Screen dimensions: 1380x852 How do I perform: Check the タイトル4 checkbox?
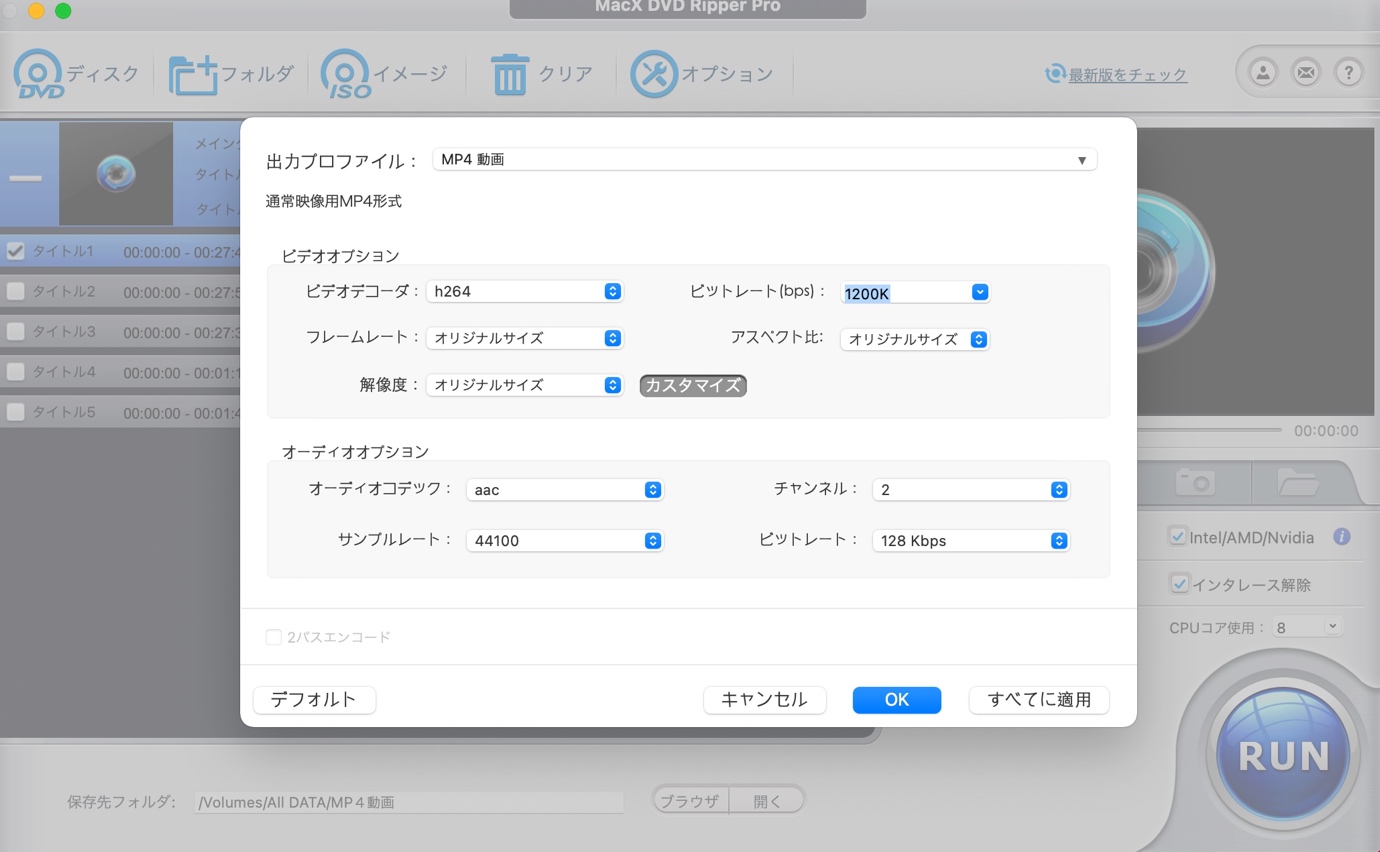pyautogui.click(x=15, y=371)
